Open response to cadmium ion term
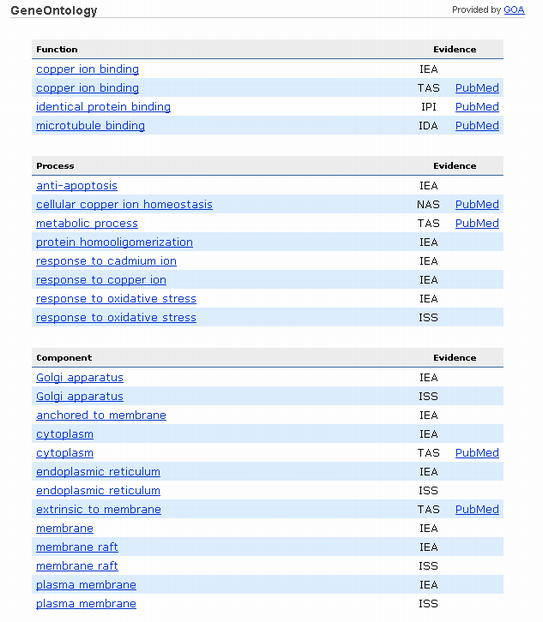 click(106, 261)
